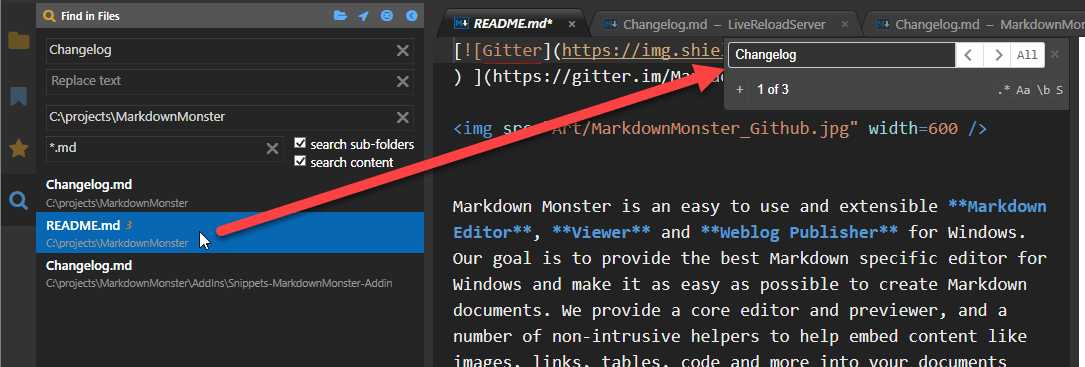Close the Changelog.md – LiveReloadServer tab
1085x367 pixels.
tap(844, 24)
